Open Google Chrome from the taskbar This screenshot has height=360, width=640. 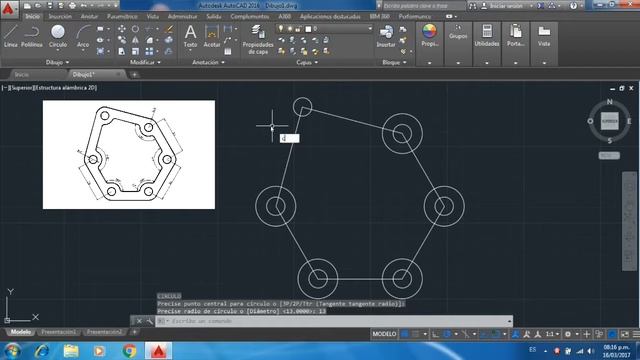(x=129, y=351)
